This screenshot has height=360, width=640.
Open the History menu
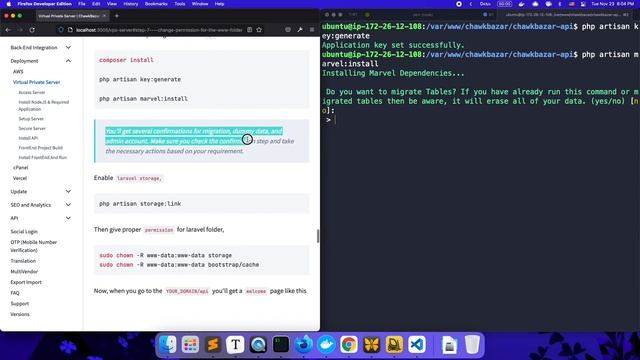131,4
